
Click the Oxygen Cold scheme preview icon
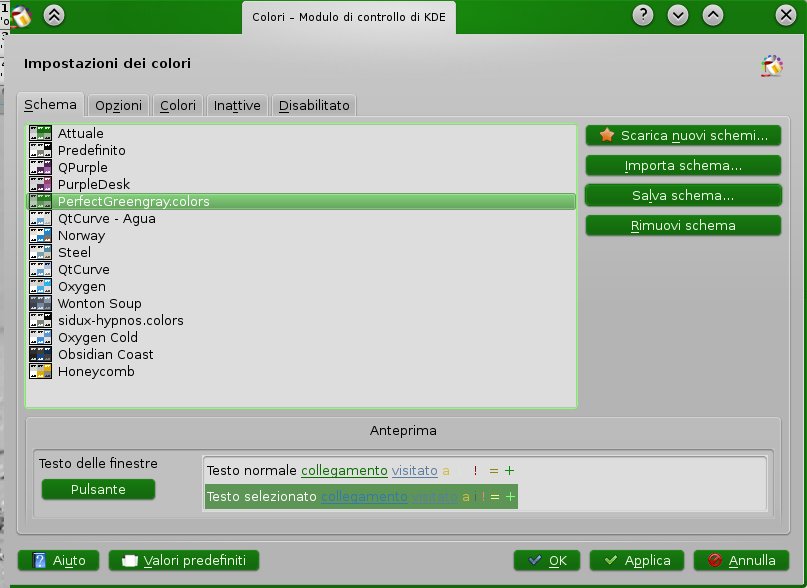(x=41, y=337)
